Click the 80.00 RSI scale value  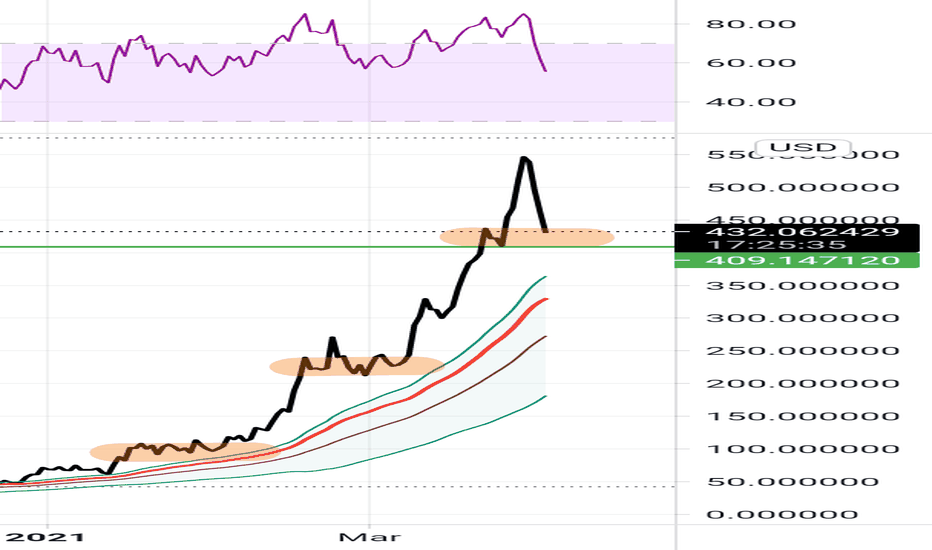coord(751,24)
